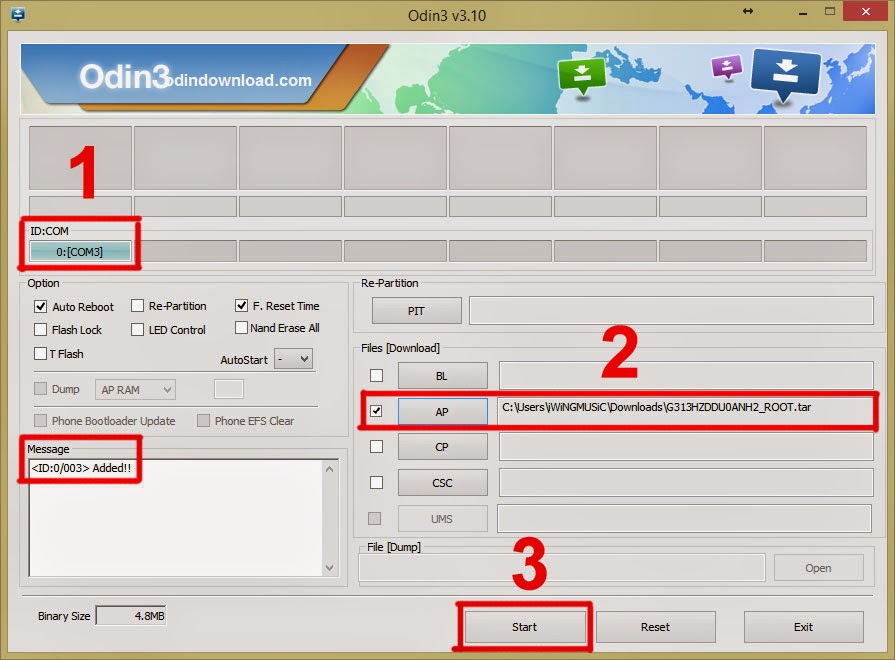This screenshot has width=895, height=660.
Task: Open the AP RAM dump dropdown
Action: 135,390
